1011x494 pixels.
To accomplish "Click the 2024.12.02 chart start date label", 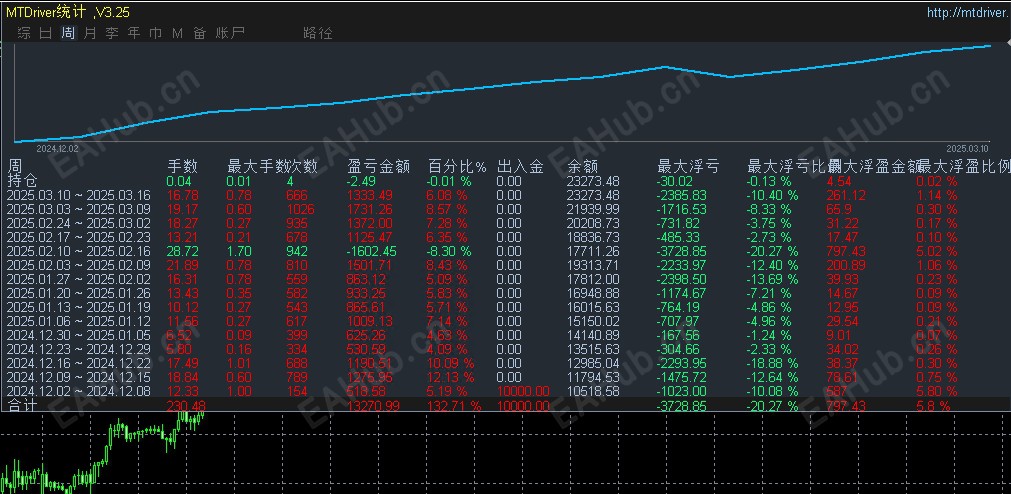I will 56,148.
